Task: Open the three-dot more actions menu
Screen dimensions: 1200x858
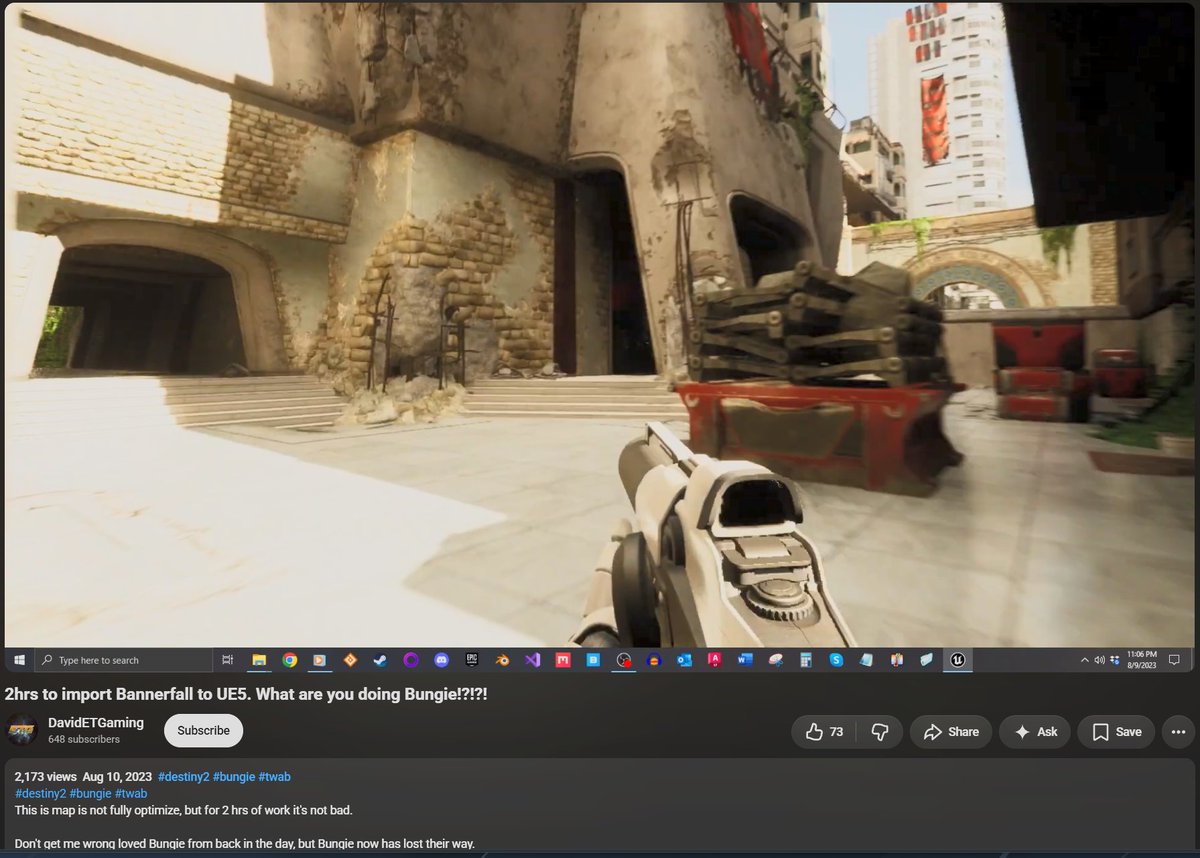Action: tap(1178, 732)
